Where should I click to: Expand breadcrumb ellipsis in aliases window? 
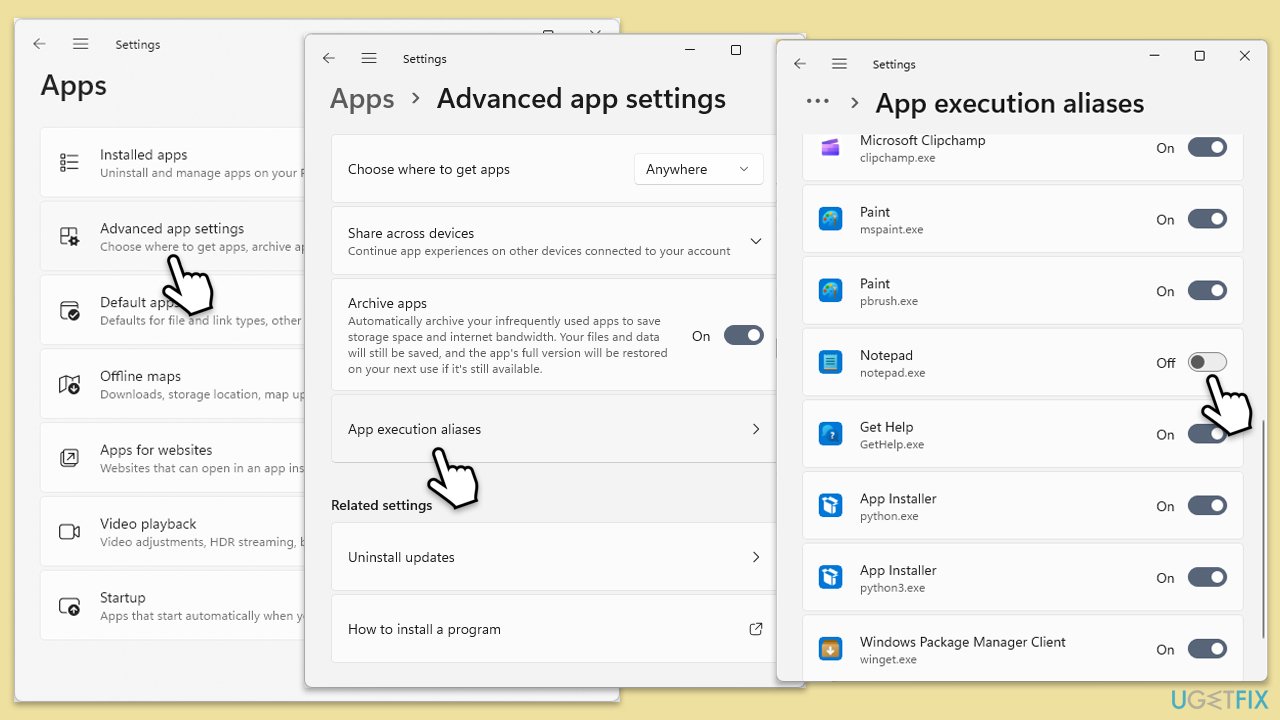coord(817,102)
